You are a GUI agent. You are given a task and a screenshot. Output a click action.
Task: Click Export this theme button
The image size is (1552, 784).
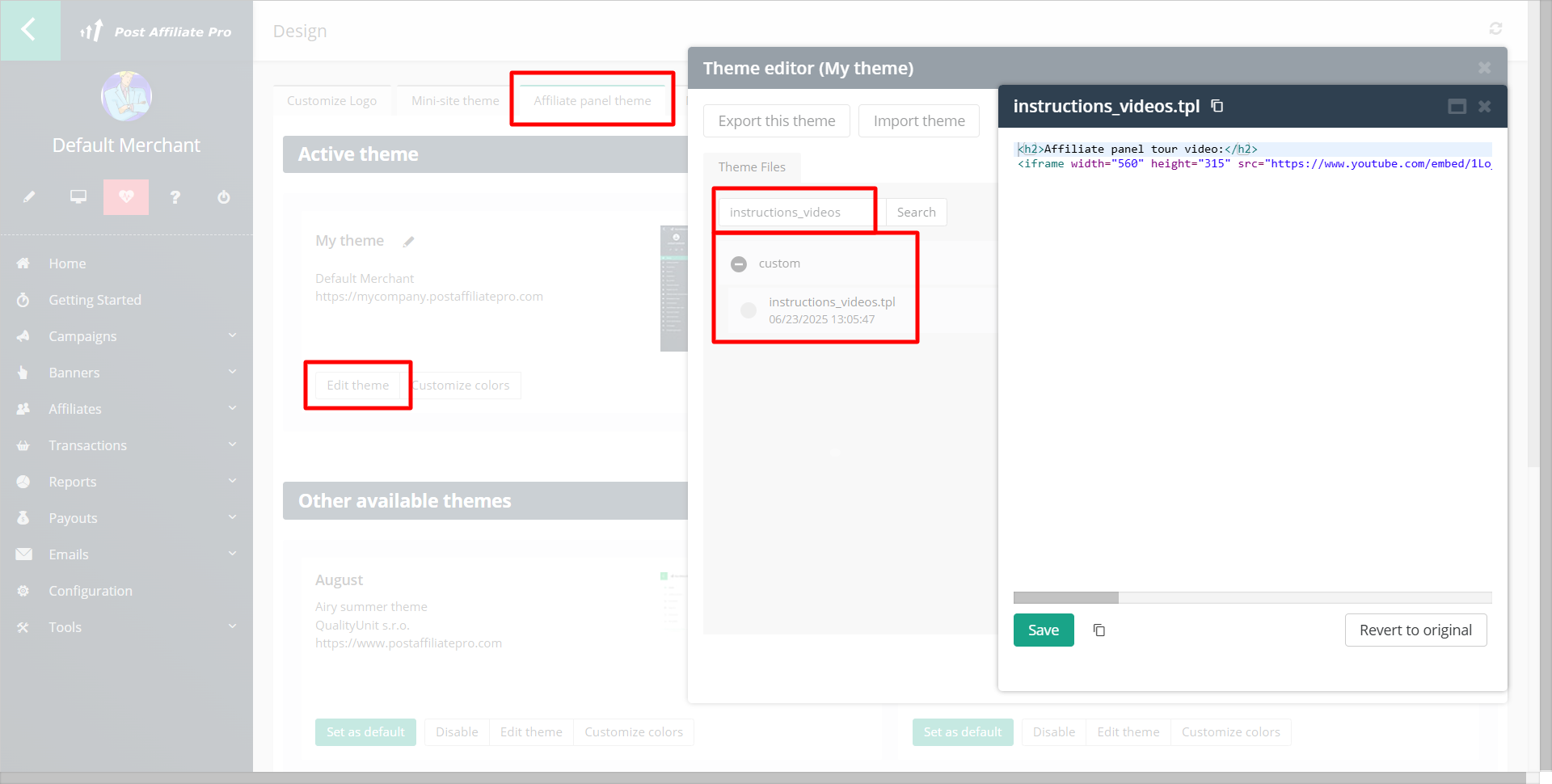click(777, 121)
